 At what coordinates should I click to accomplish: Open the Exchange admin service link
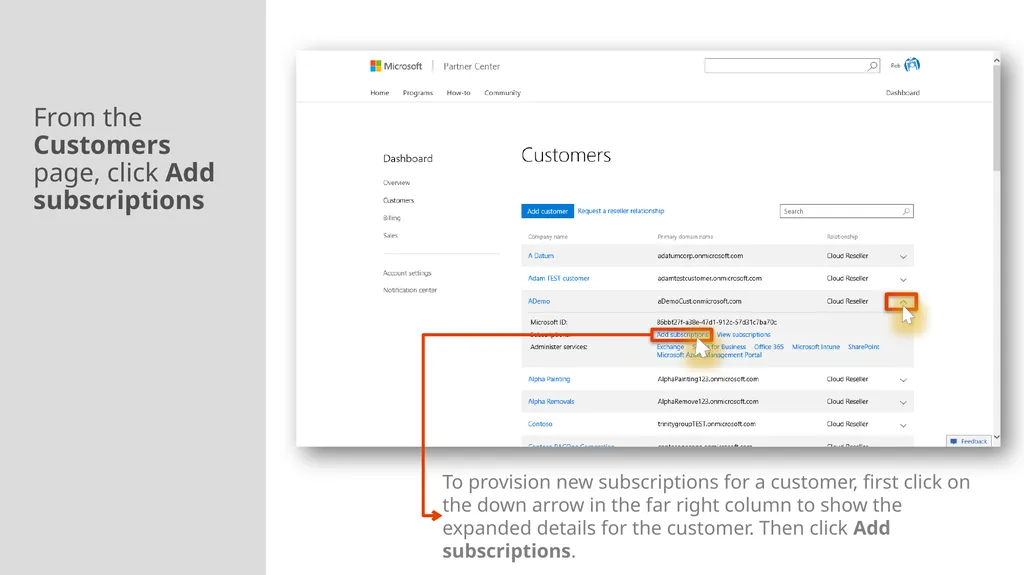click(670, 347)
